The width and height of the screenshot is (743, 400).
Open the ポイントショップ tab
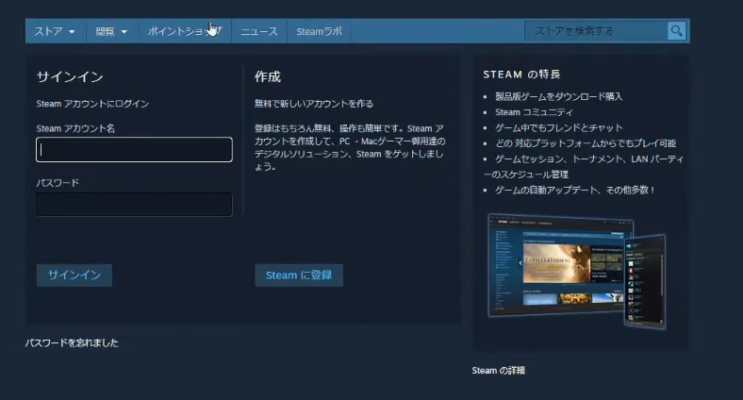click(x=184, y=31)
